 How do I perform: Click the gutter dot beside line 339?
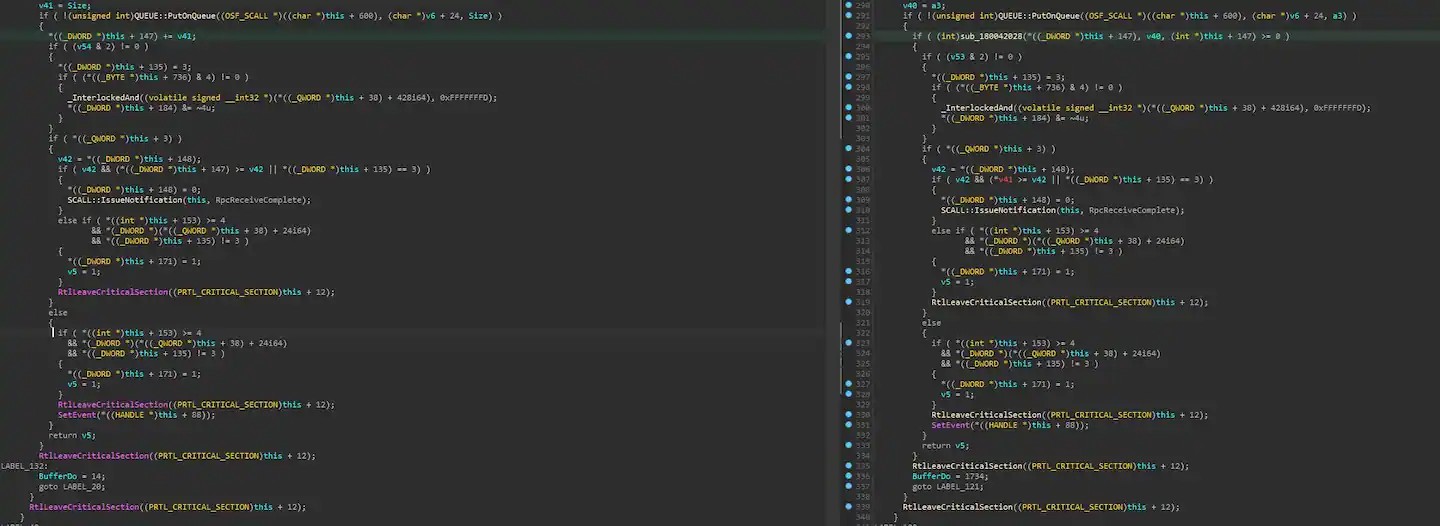pos(848,507)
